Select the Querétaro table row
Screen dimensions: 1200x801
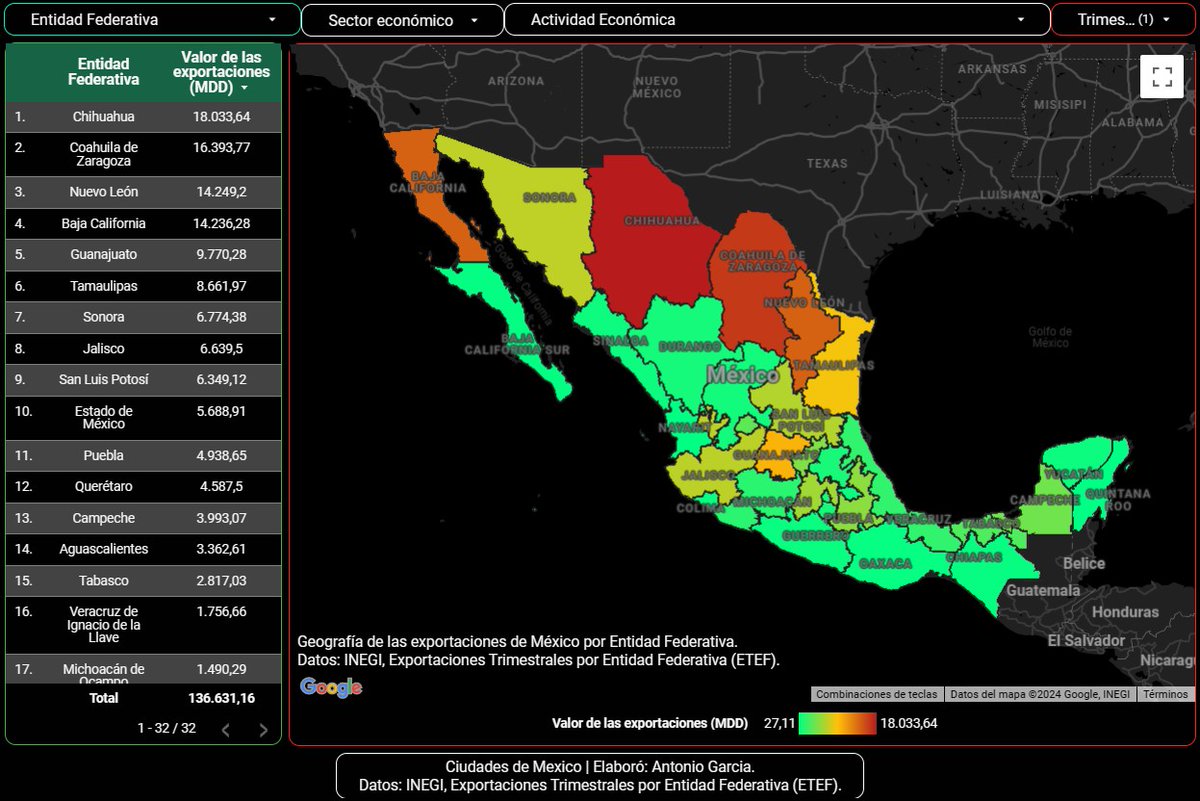click(x=144, y=487)
